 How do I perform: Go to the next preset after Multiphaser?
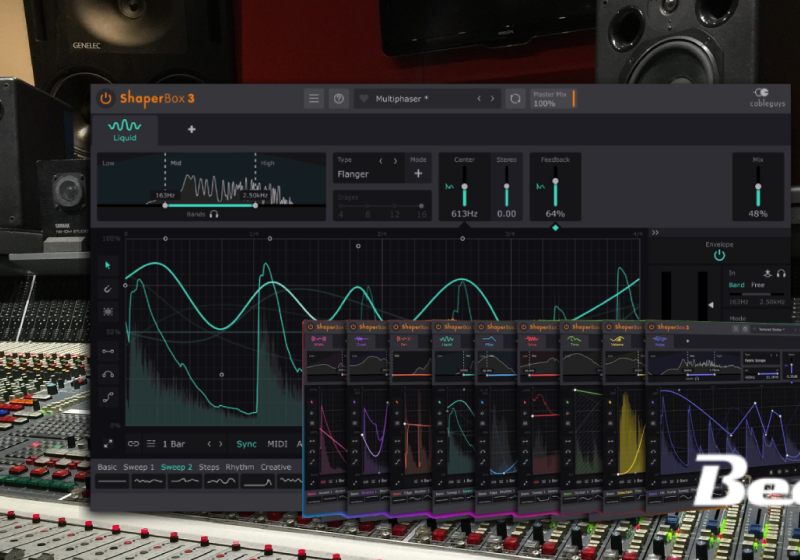(x=493, y=99)
